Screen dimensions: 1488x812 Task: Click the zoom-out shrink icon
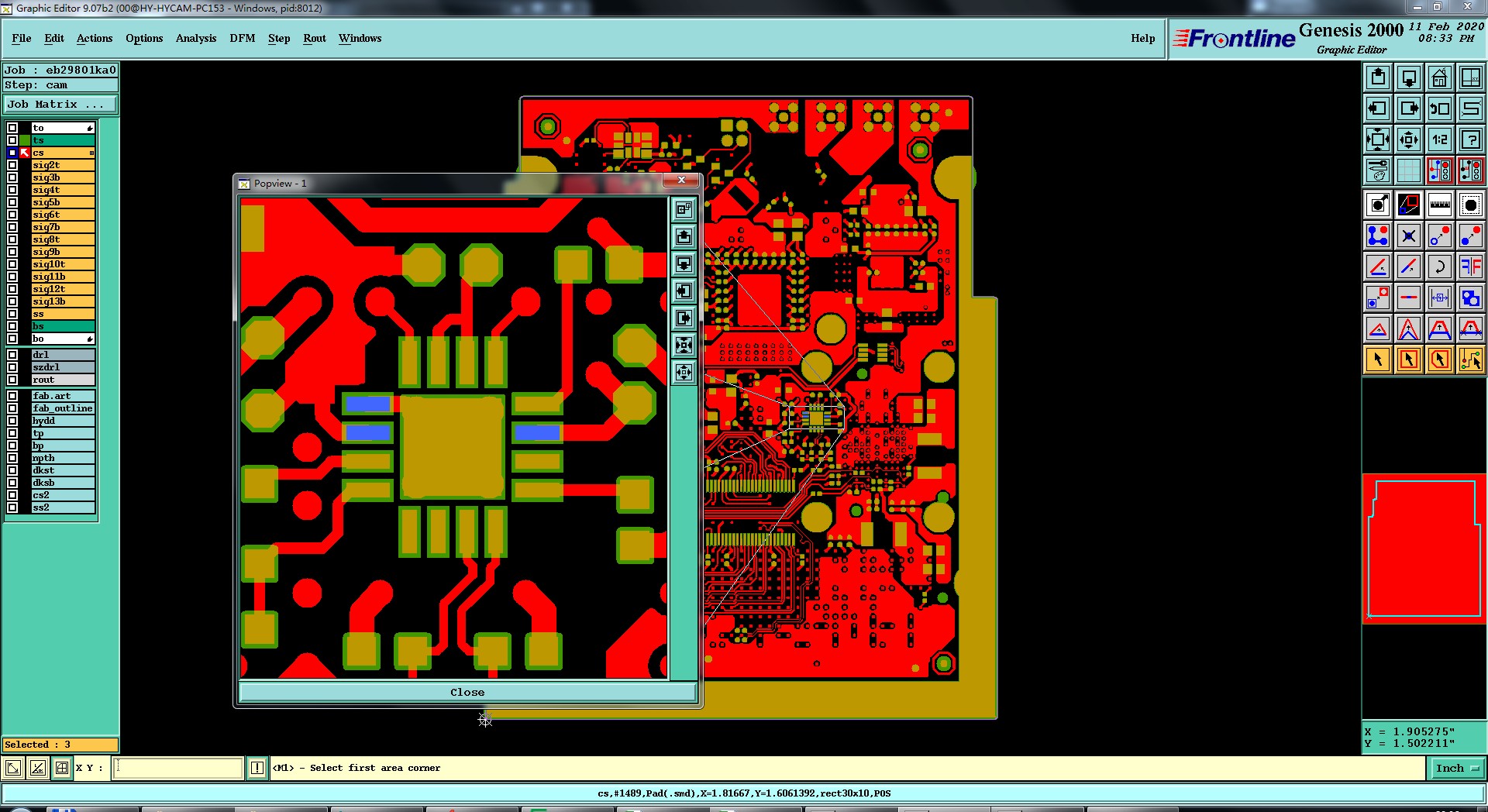[1409, 139]
